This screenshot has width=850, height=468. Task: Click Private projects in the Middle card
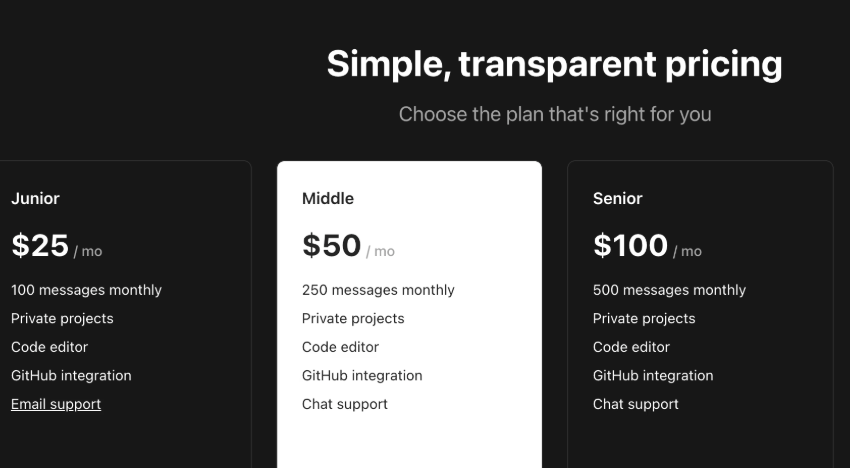353,318
